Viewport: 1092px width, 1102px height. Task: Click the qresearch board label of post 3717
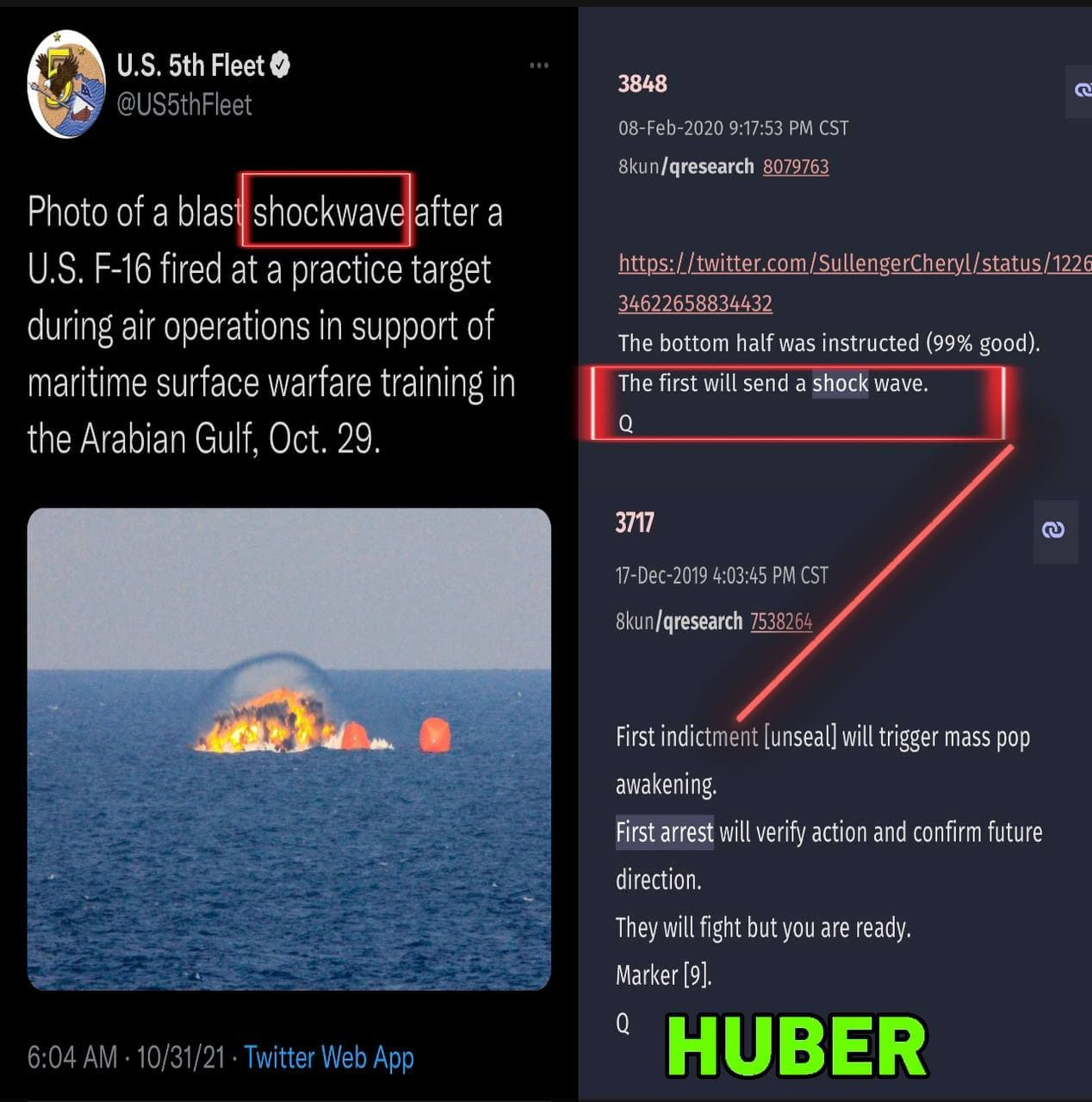click(x=699, y=621)
